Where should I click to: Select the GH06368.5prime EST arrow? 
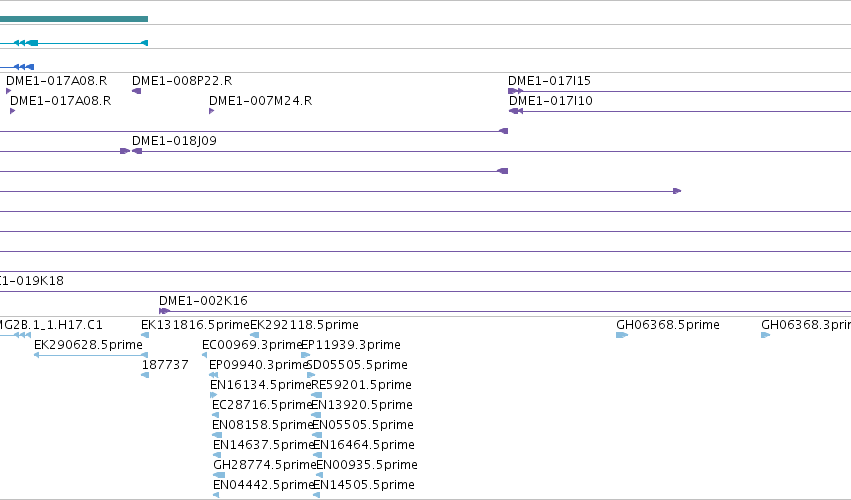[622, 335]
